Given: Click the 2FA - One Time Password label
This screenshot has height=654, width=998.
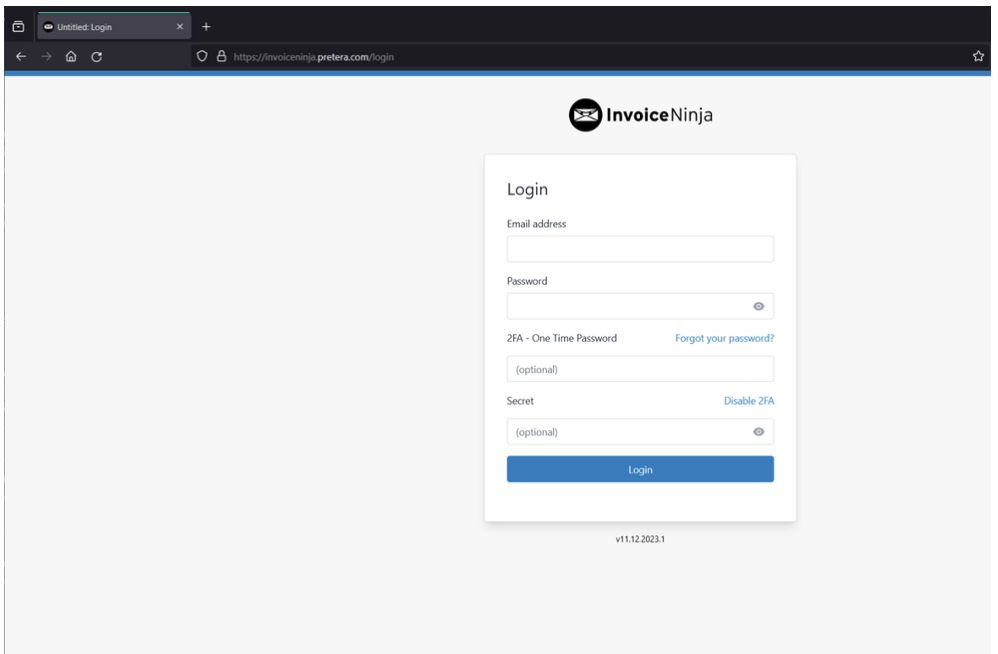Looking at the screenshot, I should coord(562,338).
